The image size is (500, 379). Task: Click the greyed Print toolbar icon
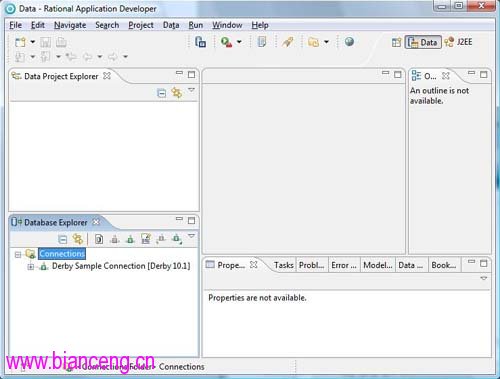61,42
